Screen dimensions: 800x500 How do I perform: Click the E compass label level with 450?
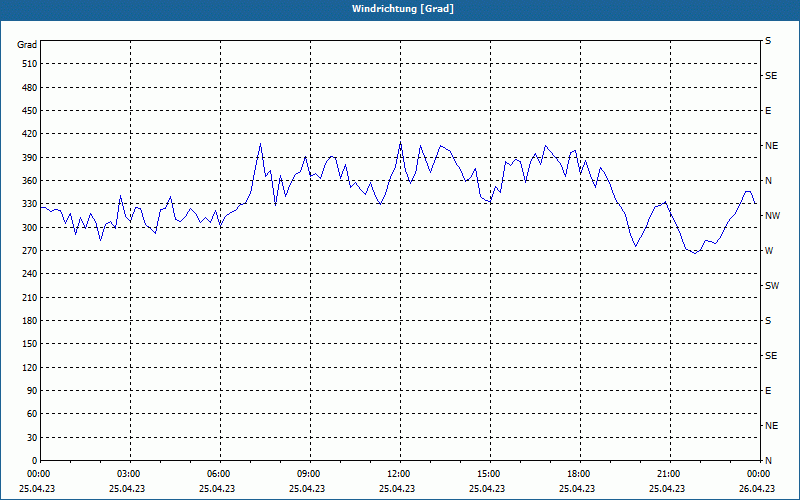click(768, 111)
